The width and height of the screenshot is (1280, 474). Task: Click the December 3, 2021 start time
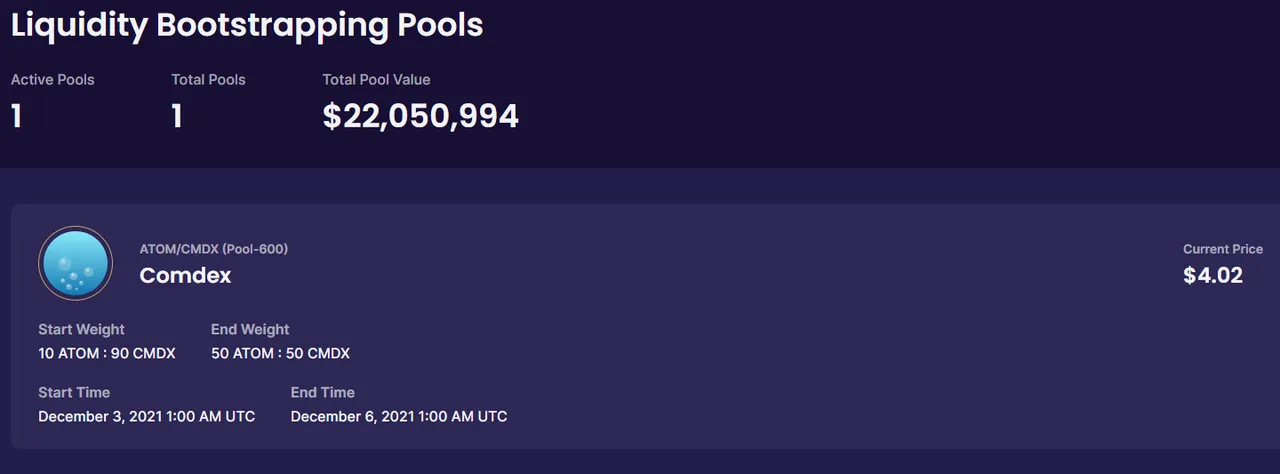[x=147, y=416]
